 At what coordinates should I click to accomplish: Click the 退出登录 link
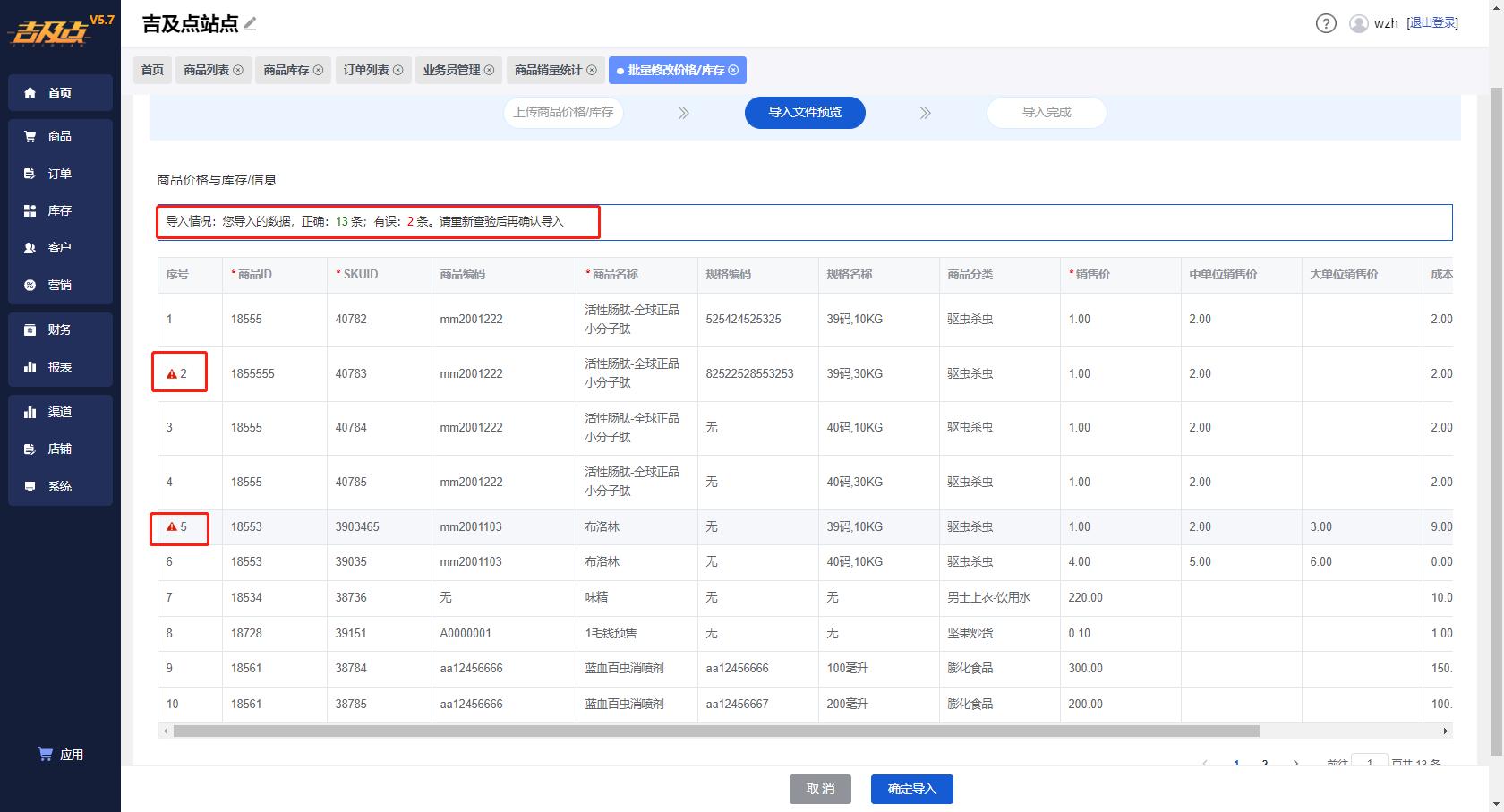(x=1432, y=23)
